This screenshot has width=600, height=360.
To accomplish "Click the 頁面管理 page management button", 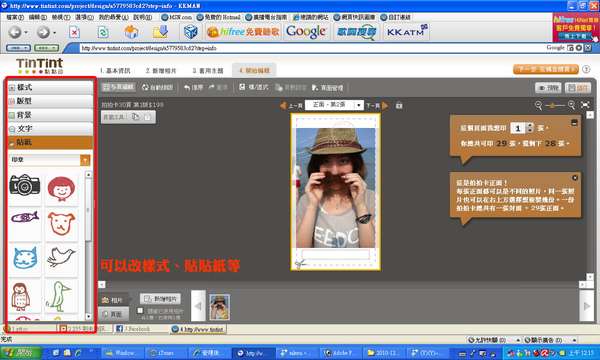I will click(x=328, y=88).
